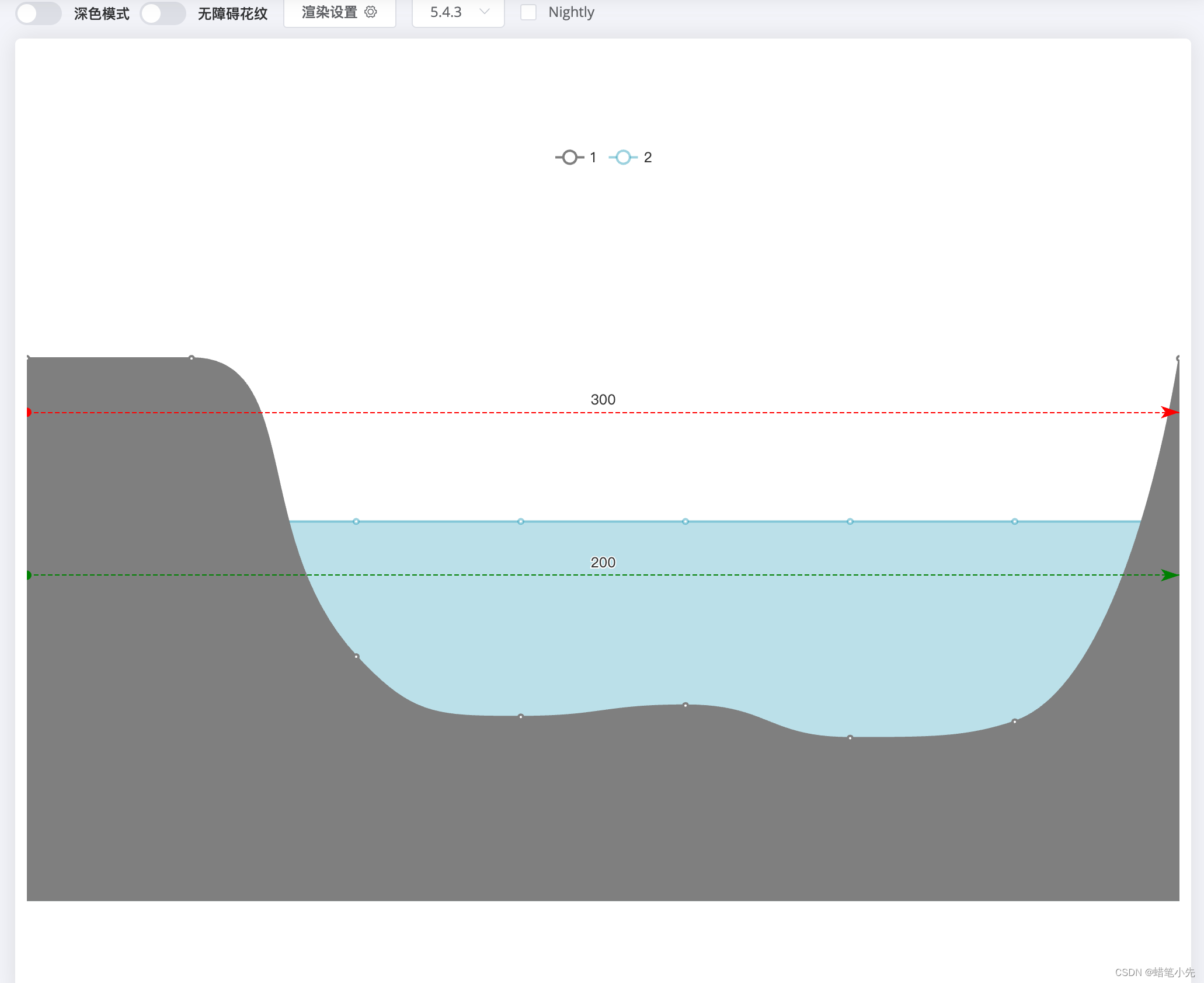Click the 300 mark line label
The width and height of the screenshot is (1204, 983).
pyautogui.click(x=603, y=400)
